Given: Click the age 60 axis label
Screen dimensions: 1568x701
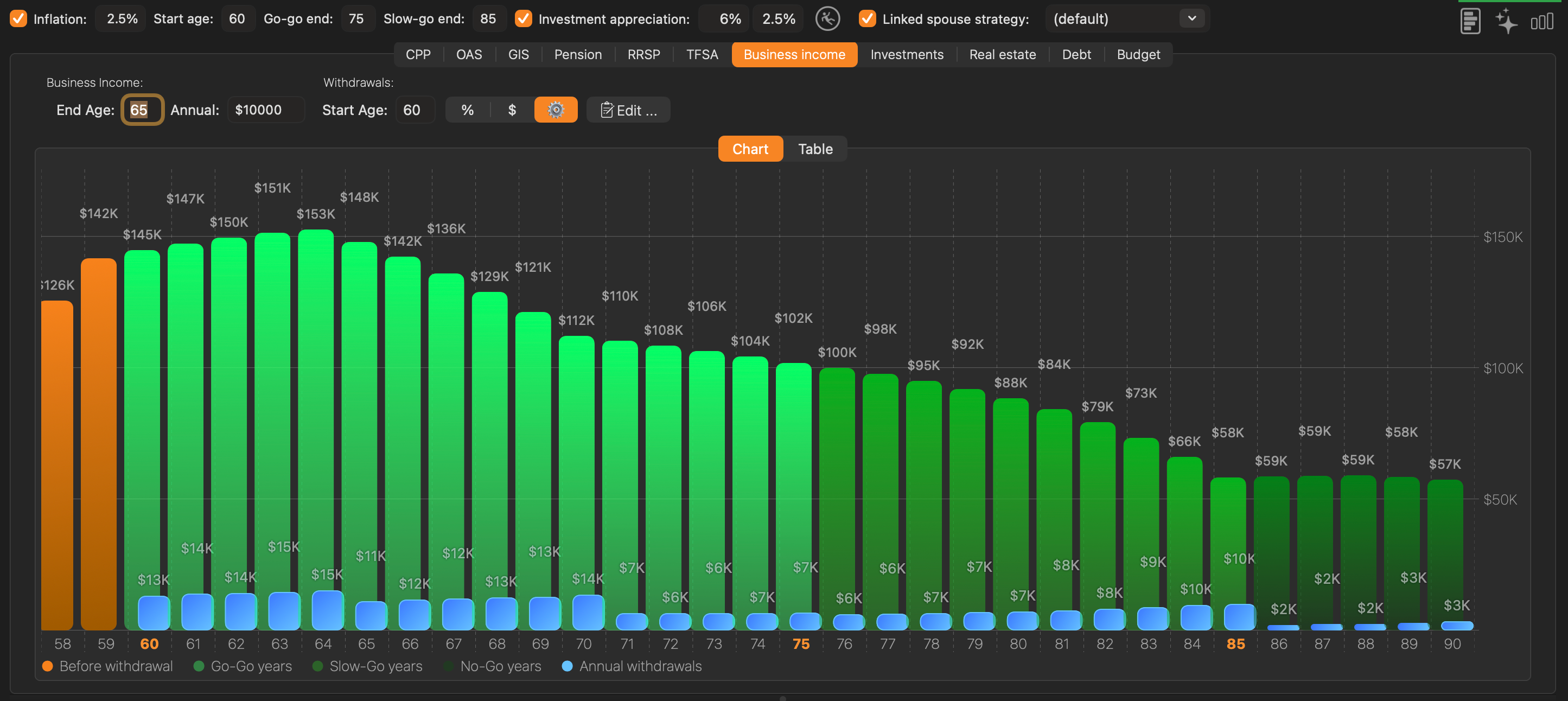Looking at the screenshot, I should (x=149, y=644).
